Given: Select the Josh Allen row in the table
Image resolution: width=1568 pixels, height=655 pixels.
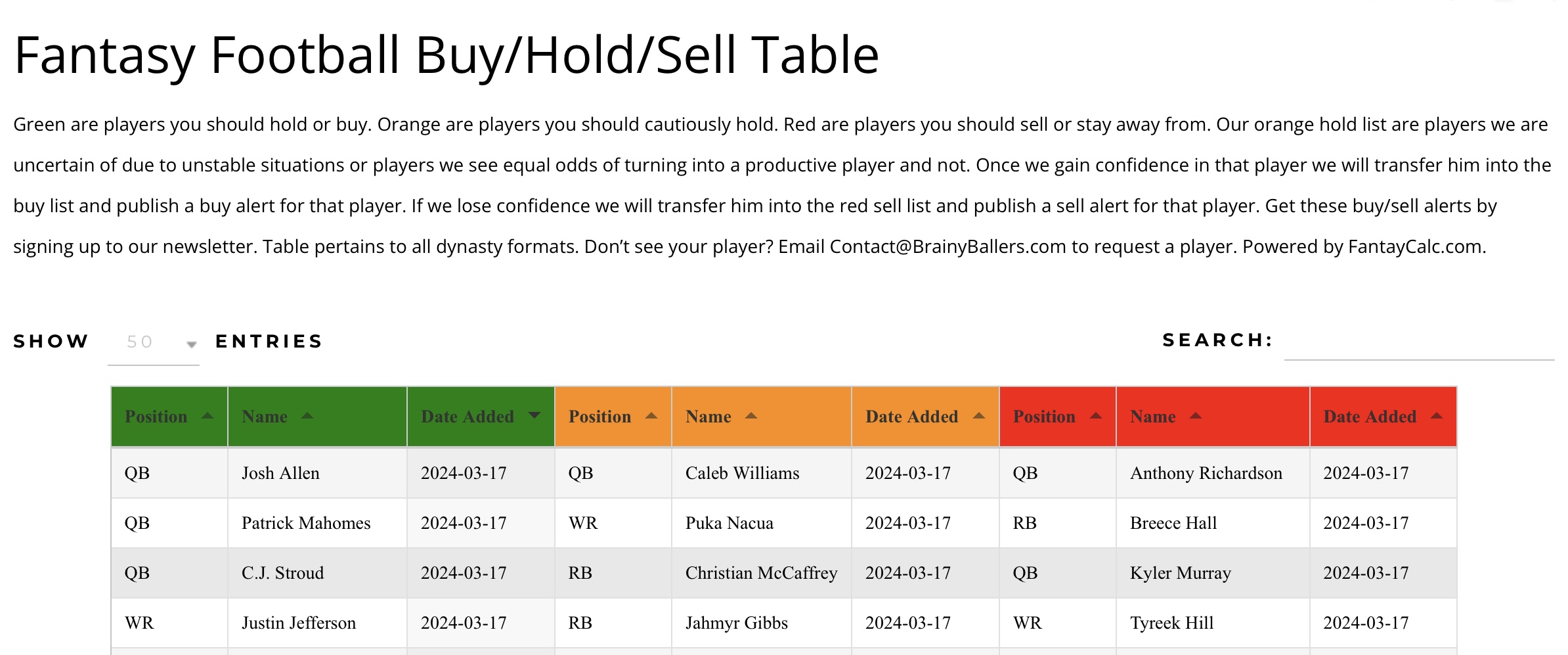Looking at the screenshot, I should pos(281,473).
